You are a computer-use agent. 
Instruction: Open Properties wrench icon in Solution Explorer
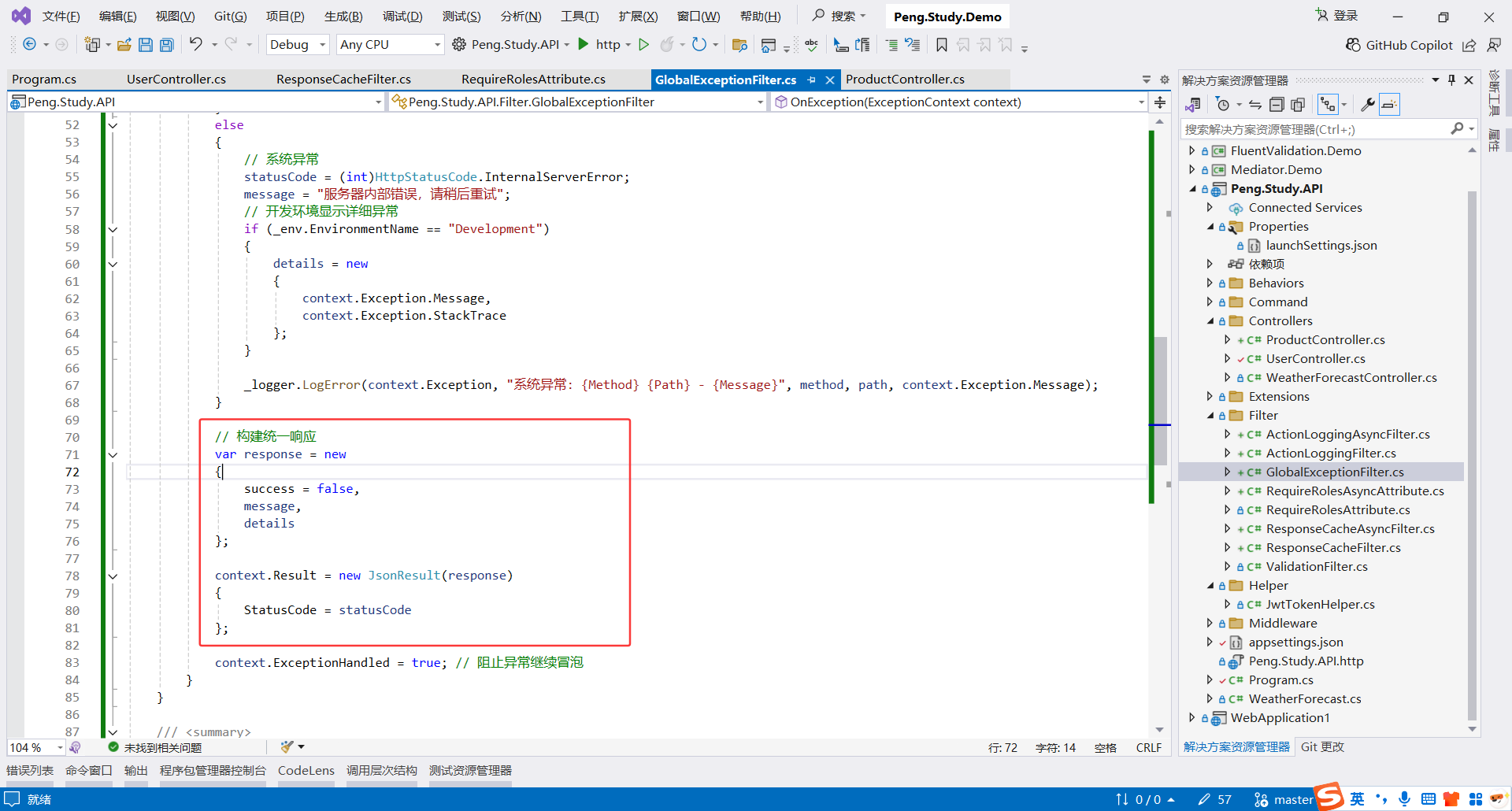click(x=1368, y=105)
